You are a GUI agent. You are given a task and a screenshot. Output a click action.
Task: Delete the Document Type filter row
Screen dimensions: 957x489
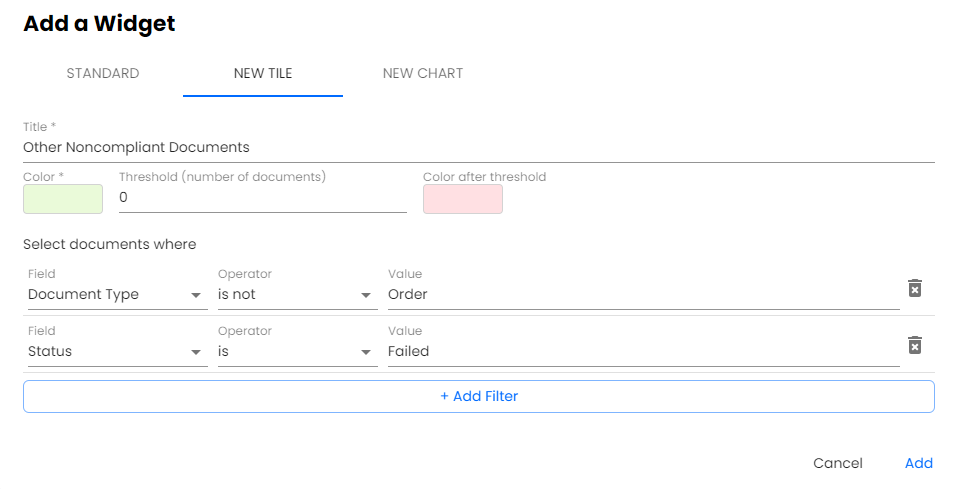point(914,288)
